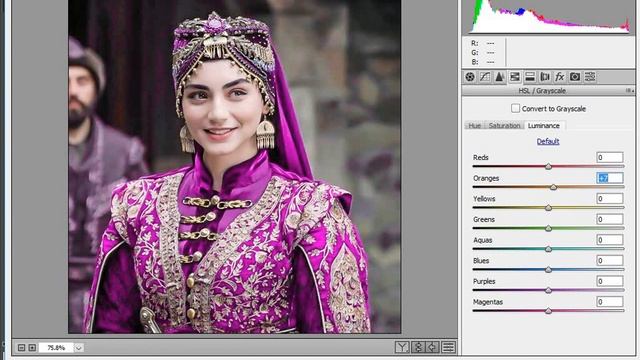Image resolution: width=640 pixels, height=360 pixels.
Task: Click the Purples value field
Action: click(x=609, y=281)
